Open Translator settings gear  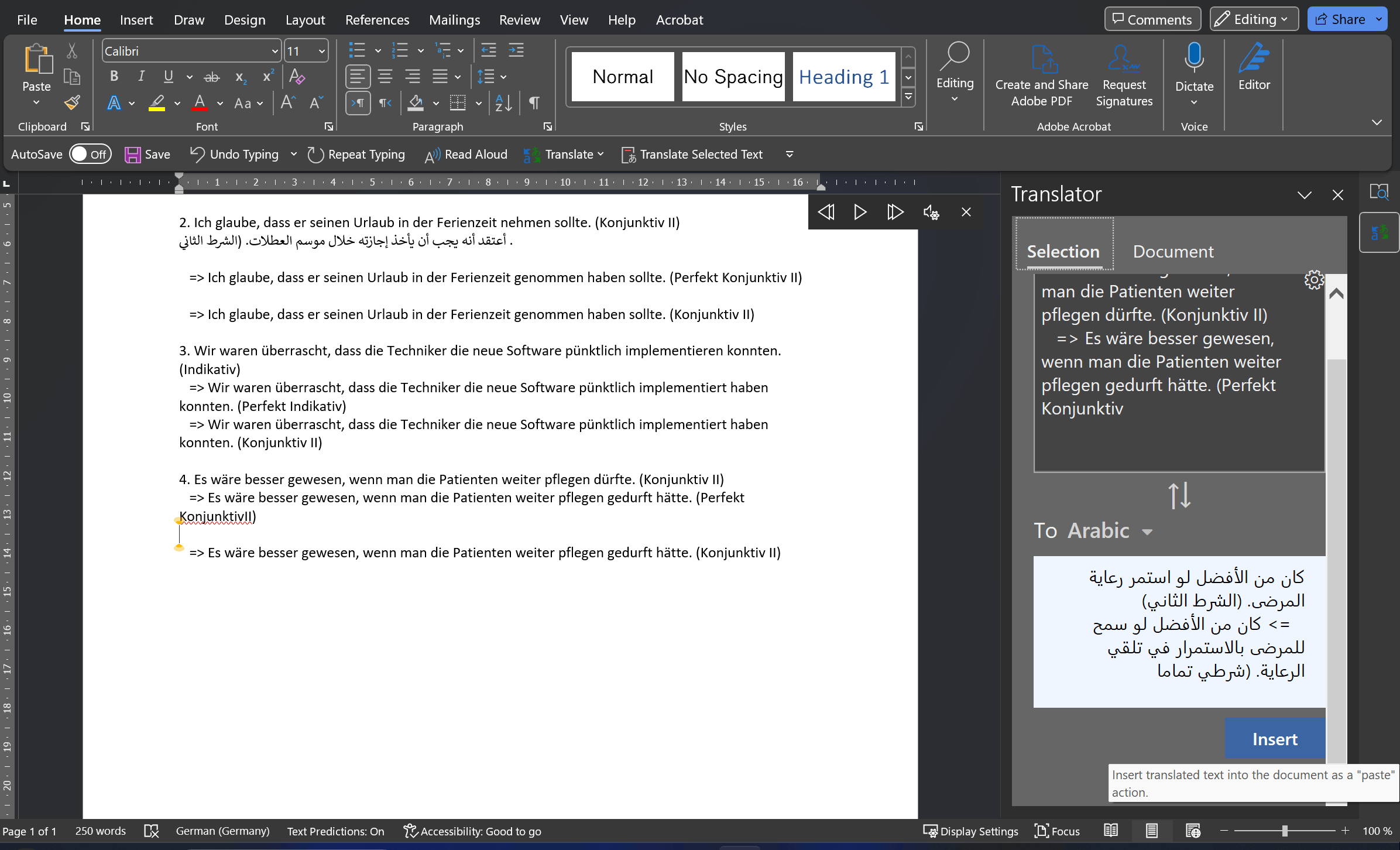1314,280
